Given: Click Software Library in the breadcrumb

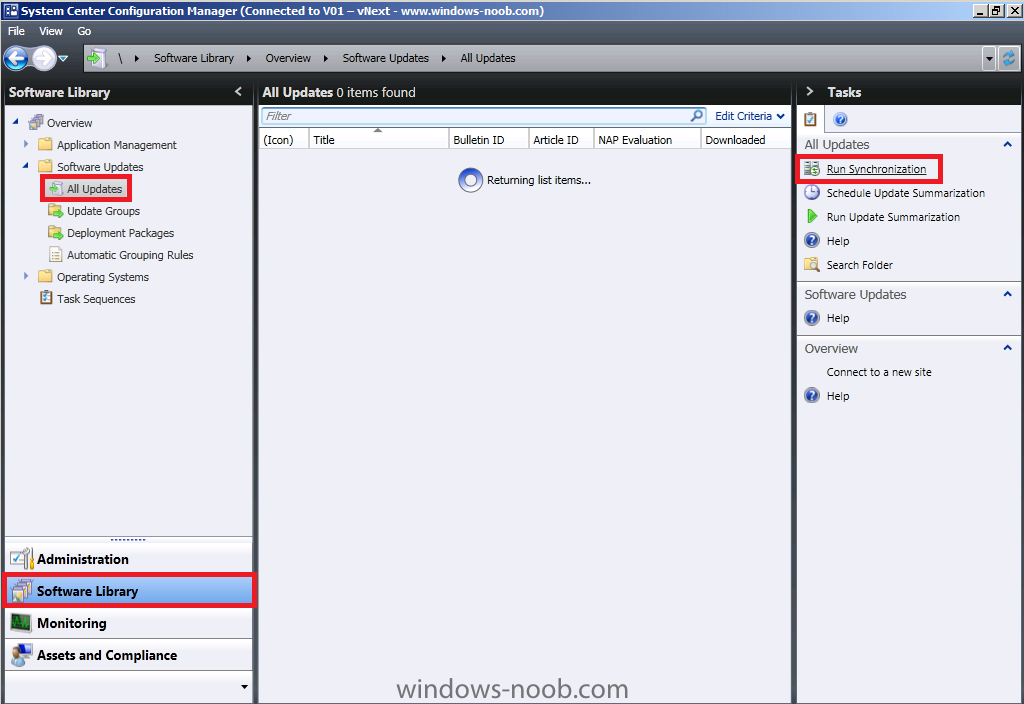Looking at the screenshot, I should pos(194,58).
